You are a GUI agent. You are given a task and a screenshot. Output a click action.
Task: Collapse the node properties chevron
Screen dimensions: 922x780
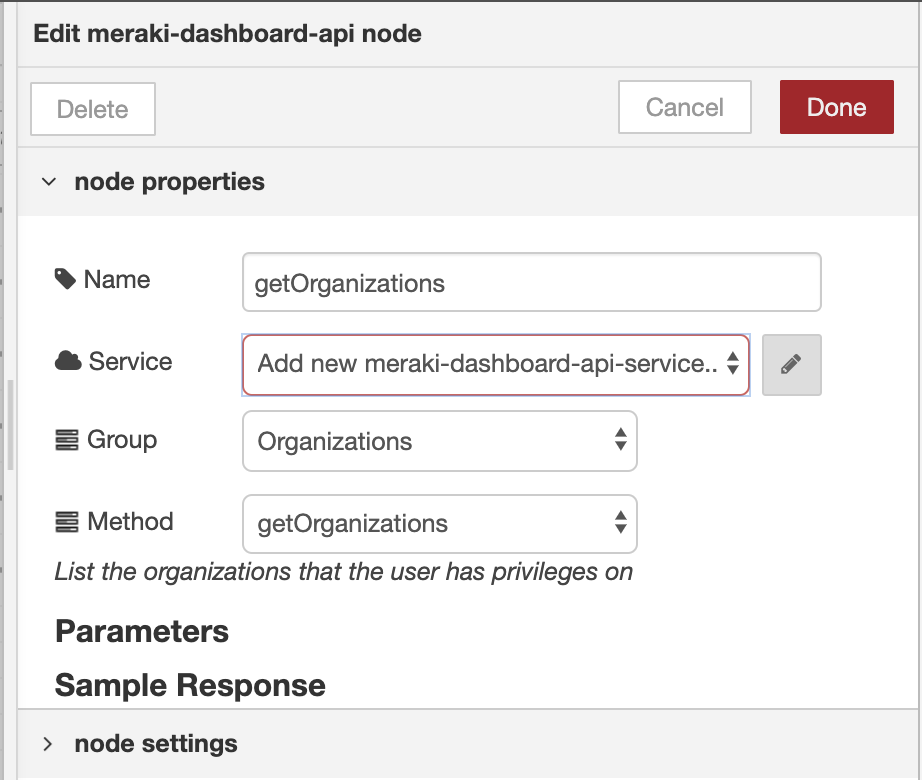pyautogui.click(x=49, y=182)
